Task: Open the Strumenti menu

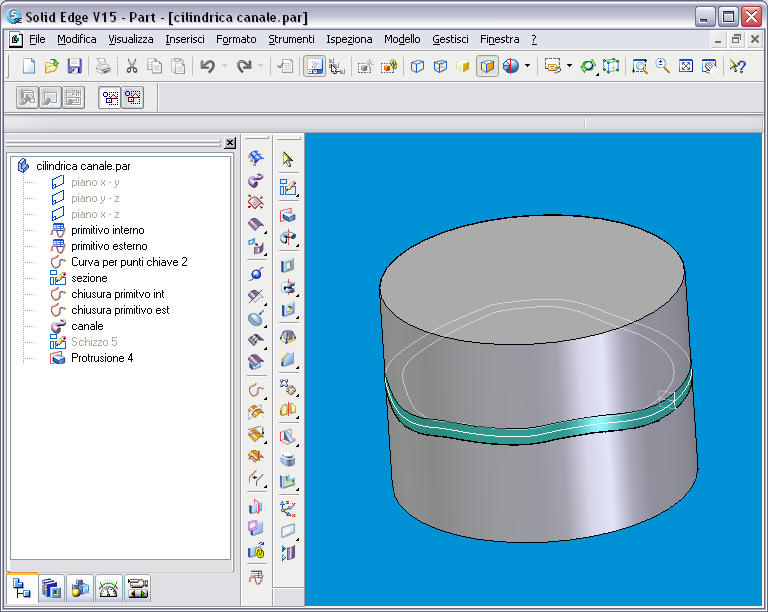Action: [291, 39]
